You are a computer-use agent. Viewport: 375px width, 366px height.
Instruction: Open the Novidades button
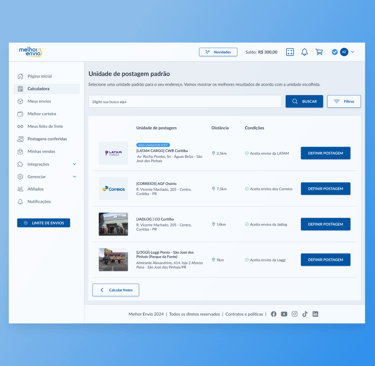point(218,52)
